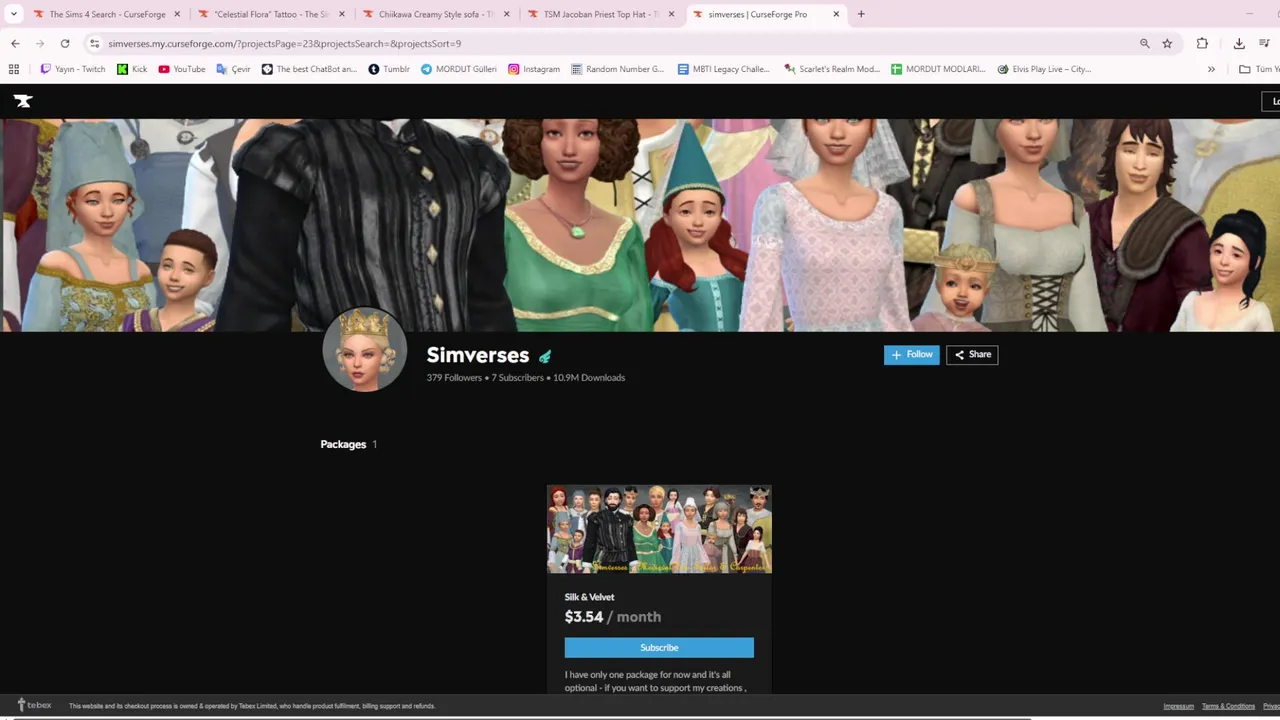The width and height of the screenshot is (1280, 720).
Task: Click the CurseForge anvil logo
Action: coord(23,101)
